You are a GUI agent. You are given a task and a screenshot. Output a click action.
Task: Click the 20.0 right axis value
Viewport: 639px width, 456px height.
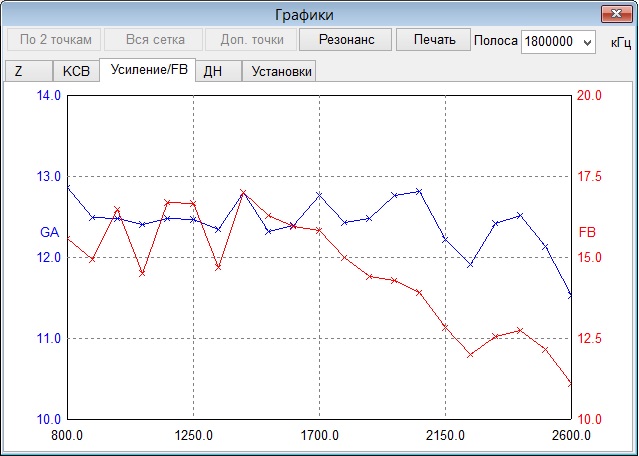(x=589, y=95)
